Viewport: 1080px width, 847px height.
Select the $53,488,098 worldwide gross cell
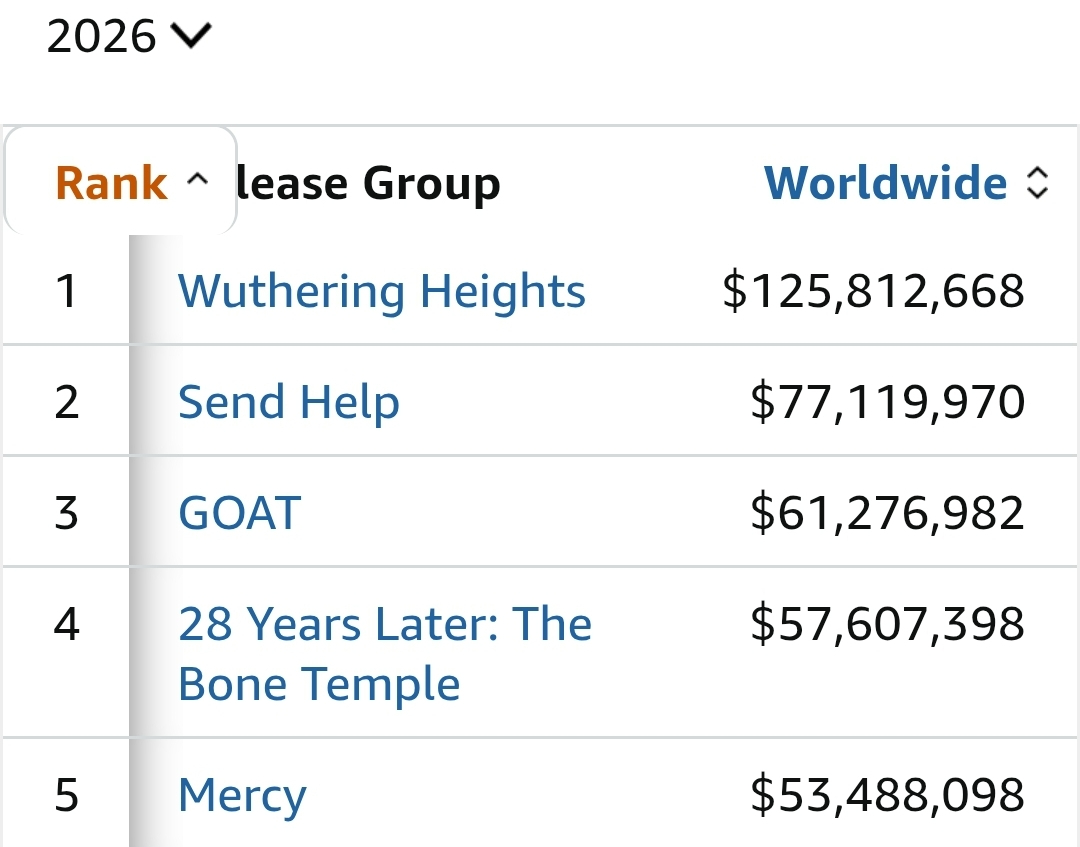click(887, 796)
